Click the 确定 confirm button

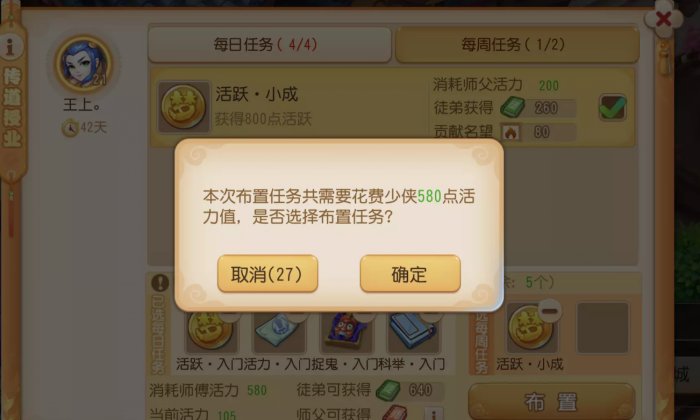pyautogui.click(x=410, y=274)
